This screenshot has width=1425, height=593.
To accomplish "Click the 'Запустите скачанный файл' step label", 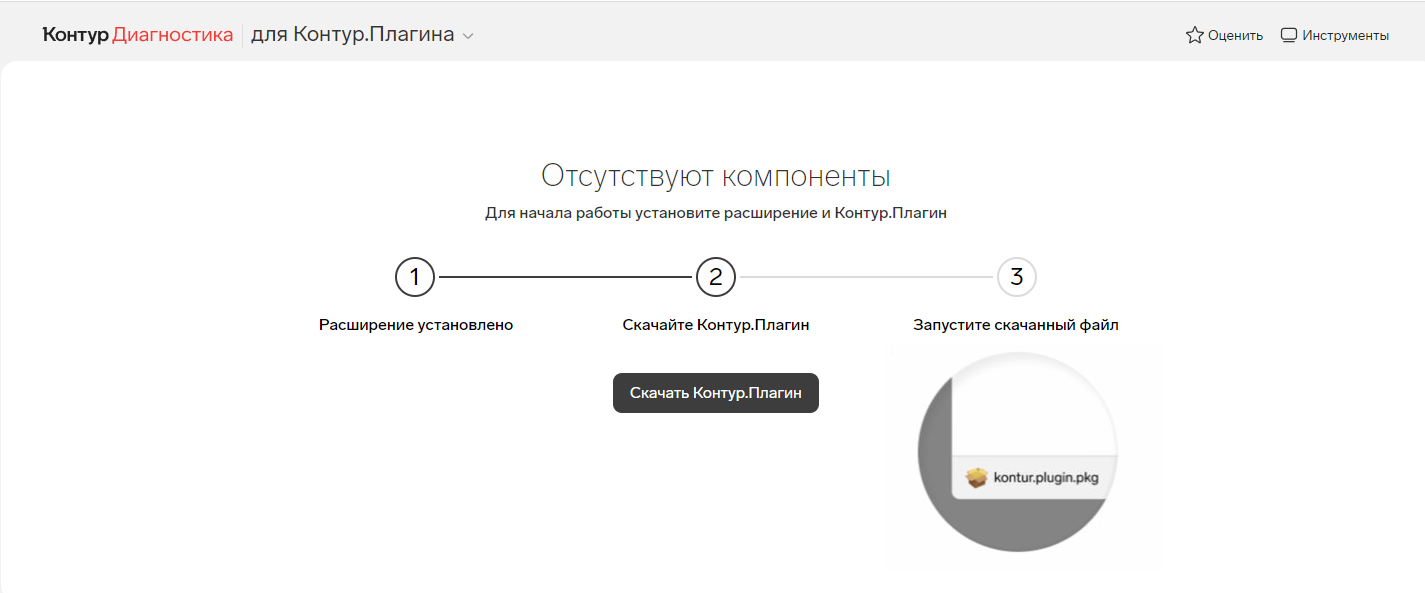I will [x=1016, y=325].
